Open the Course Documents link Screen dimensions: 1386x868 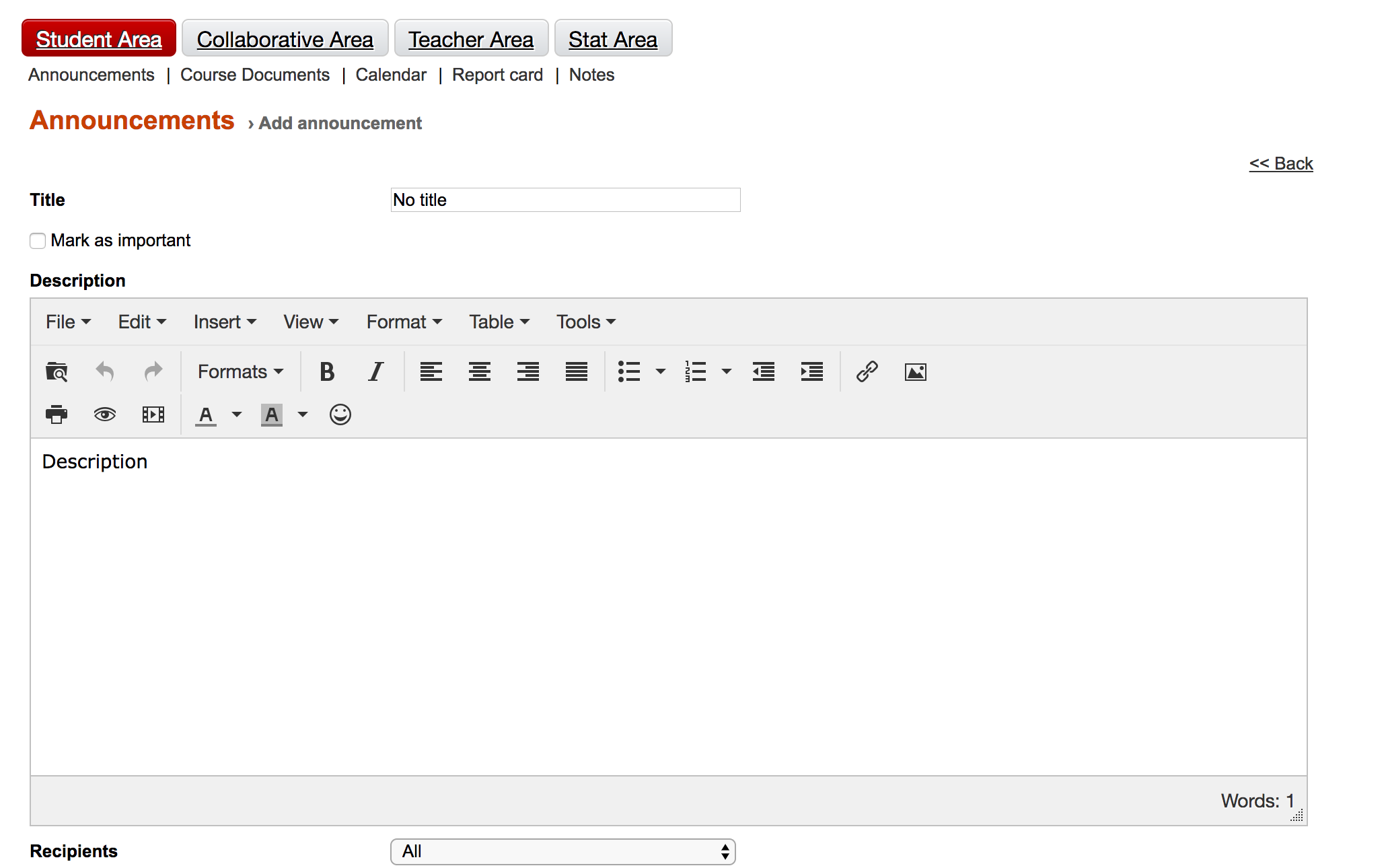pyautogui.click(x=255, y=75)
